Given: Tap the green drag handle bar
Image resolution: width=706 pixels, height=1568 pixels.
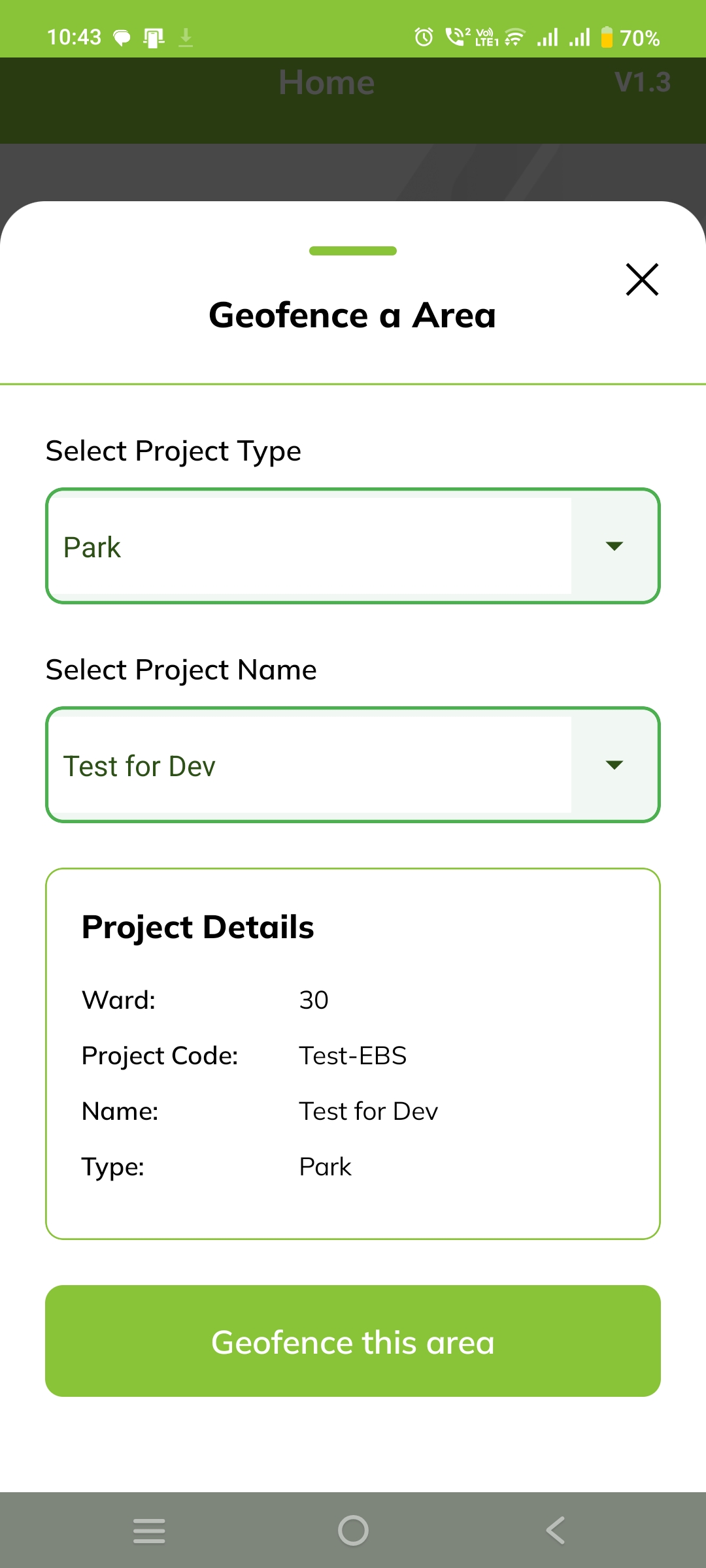Looking at the screenshot, I should (x=353, y=251).
